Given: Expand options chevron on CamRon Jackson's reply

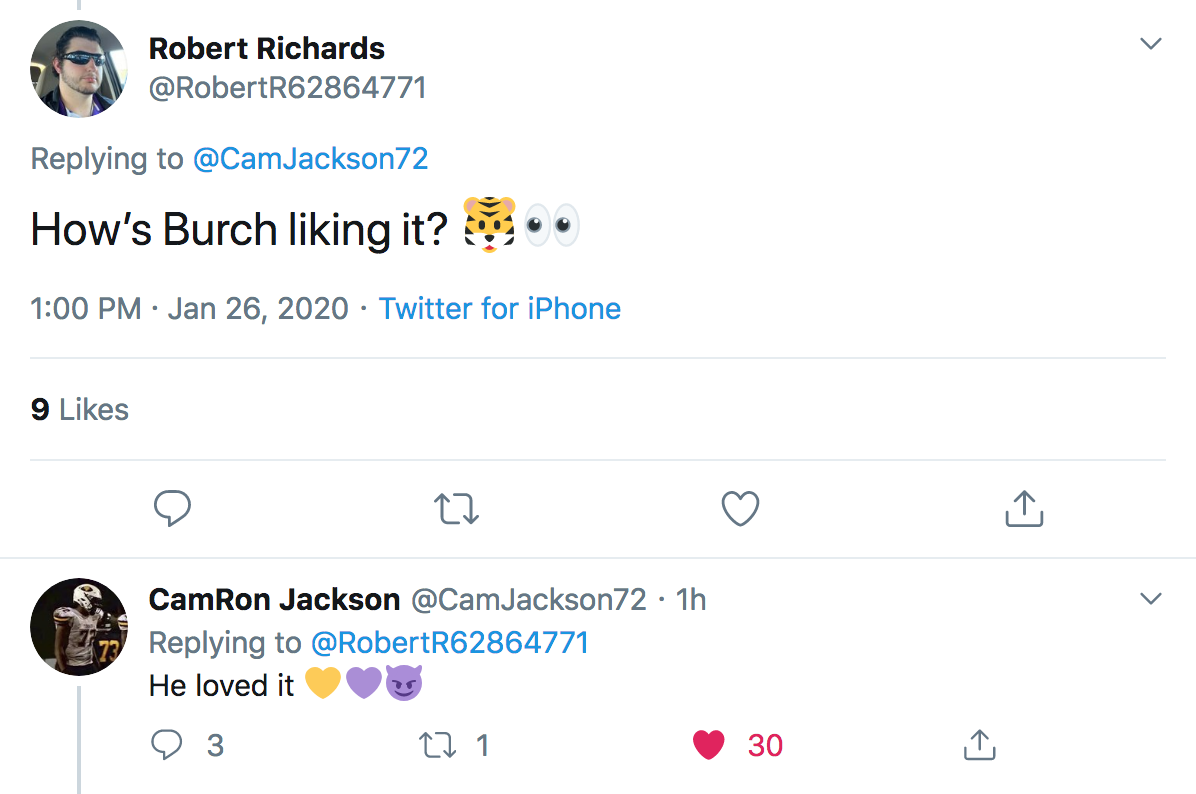Looking at the screenshot, I should (1151, 599).
